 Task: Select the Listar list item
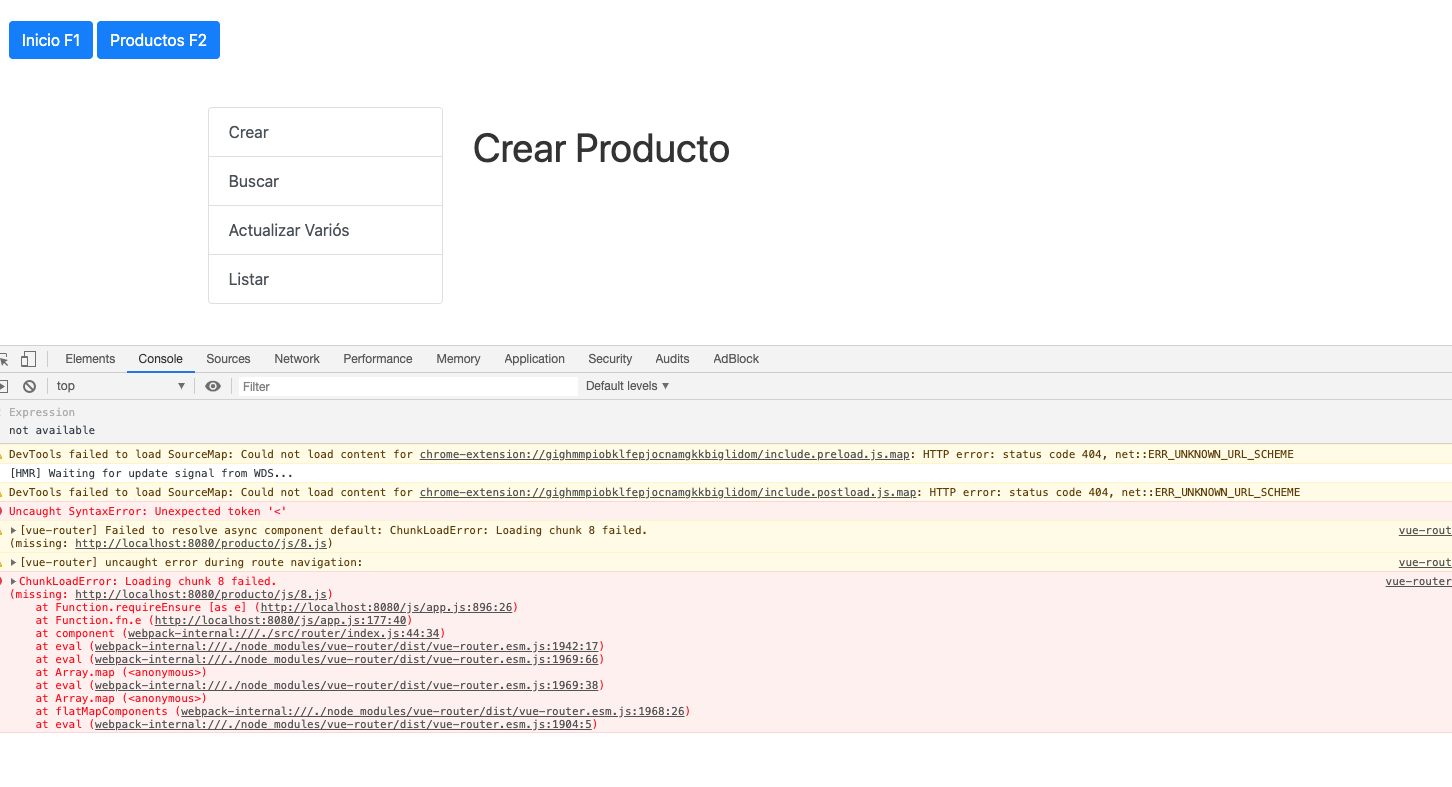point(325,279)
